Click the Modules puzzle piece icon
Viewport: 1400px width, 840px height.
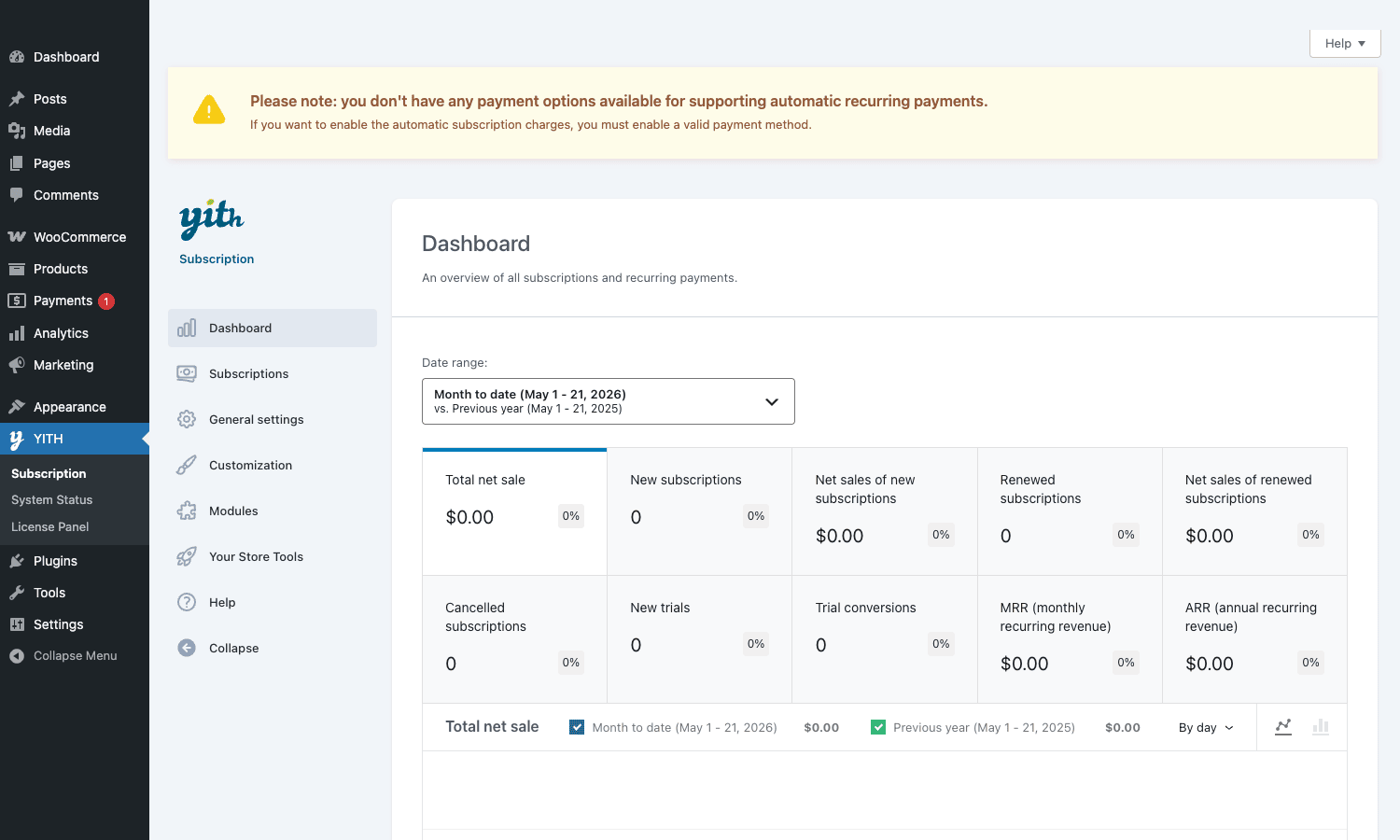pyautogui.click(x=187, y=511)
